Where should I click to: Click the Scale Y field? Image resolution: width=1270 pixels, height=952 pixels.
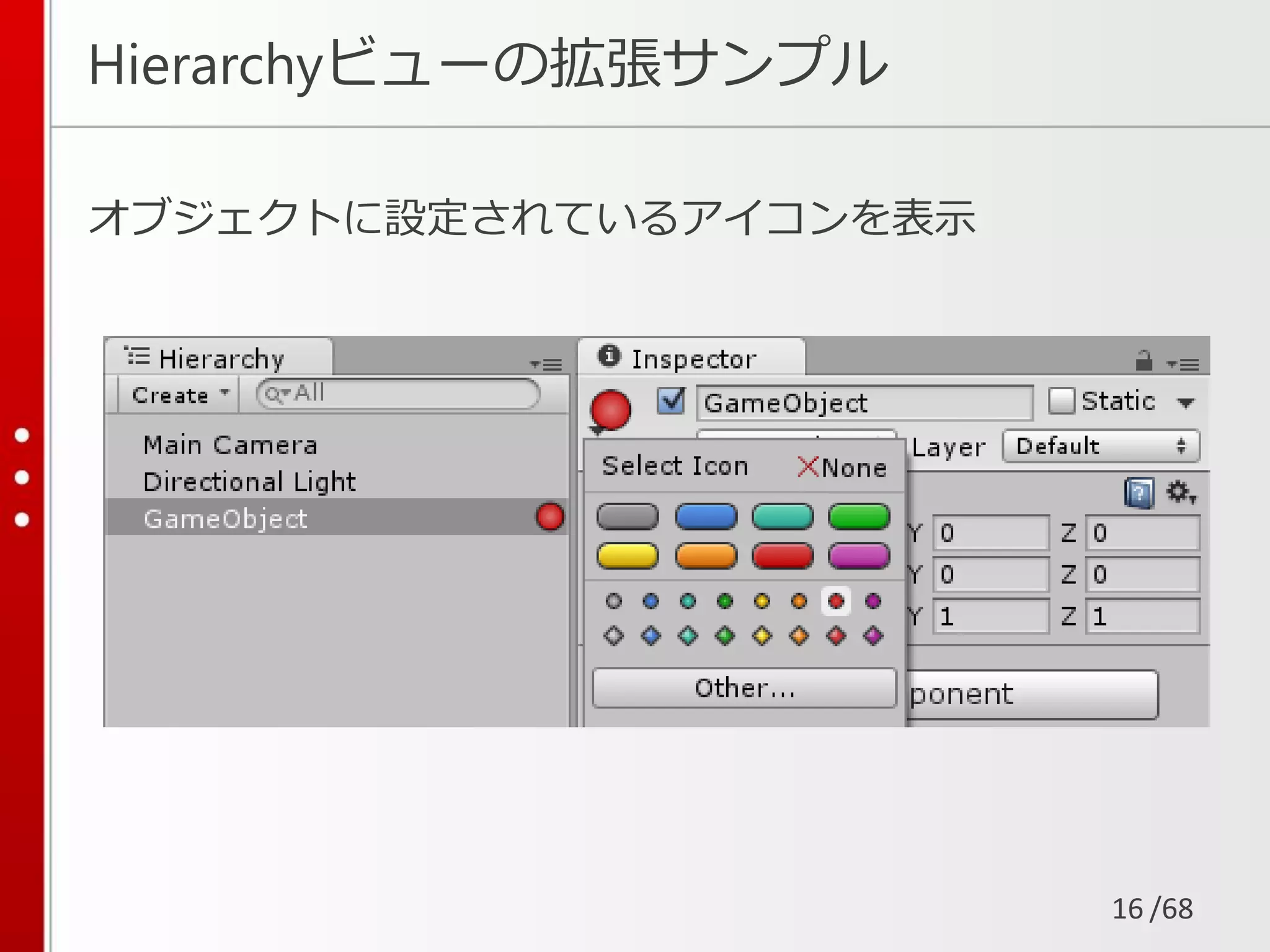coord(991,616)
